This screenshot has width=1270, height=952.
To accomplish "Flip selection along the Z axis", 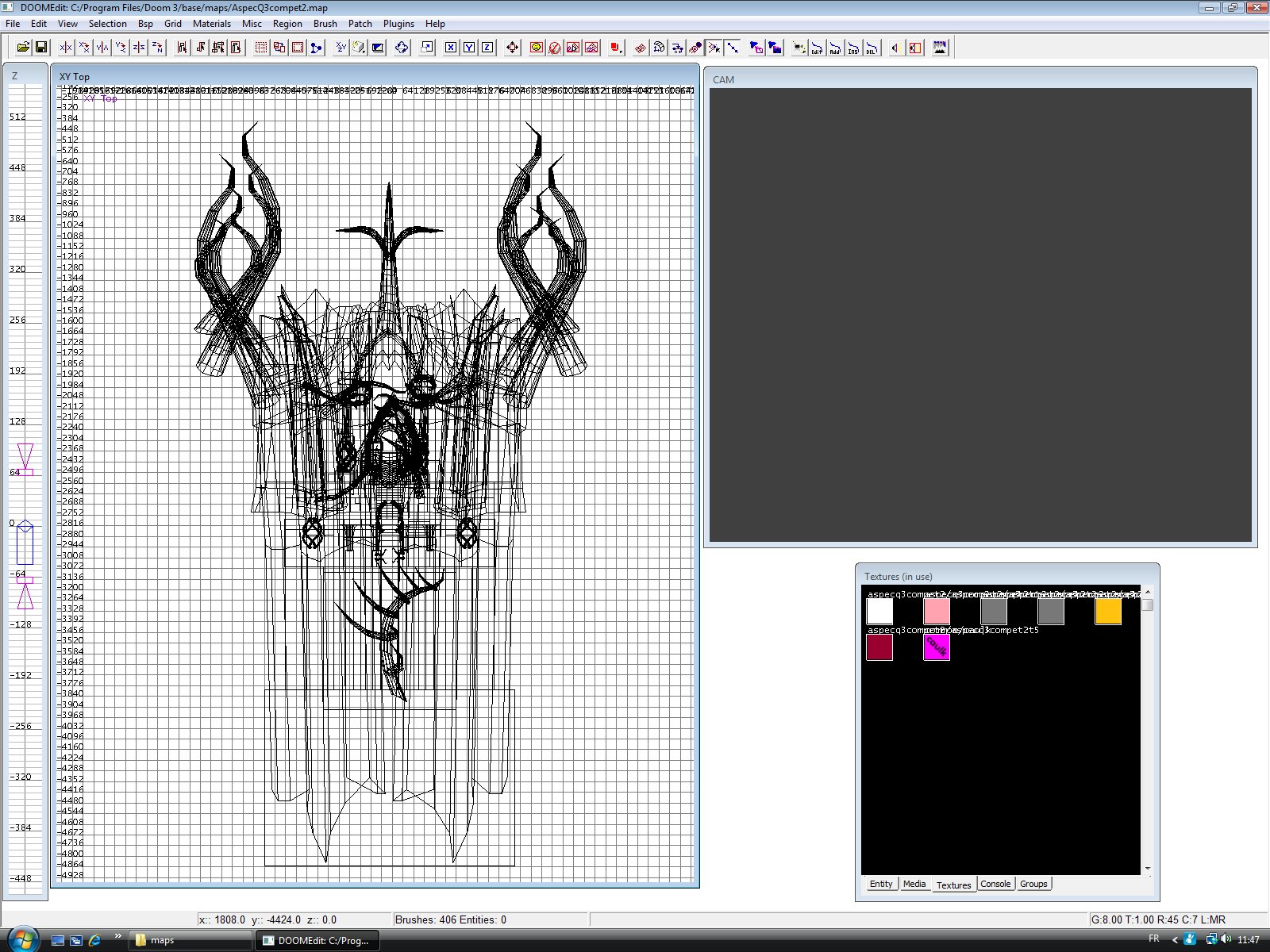I will [139, 48].
